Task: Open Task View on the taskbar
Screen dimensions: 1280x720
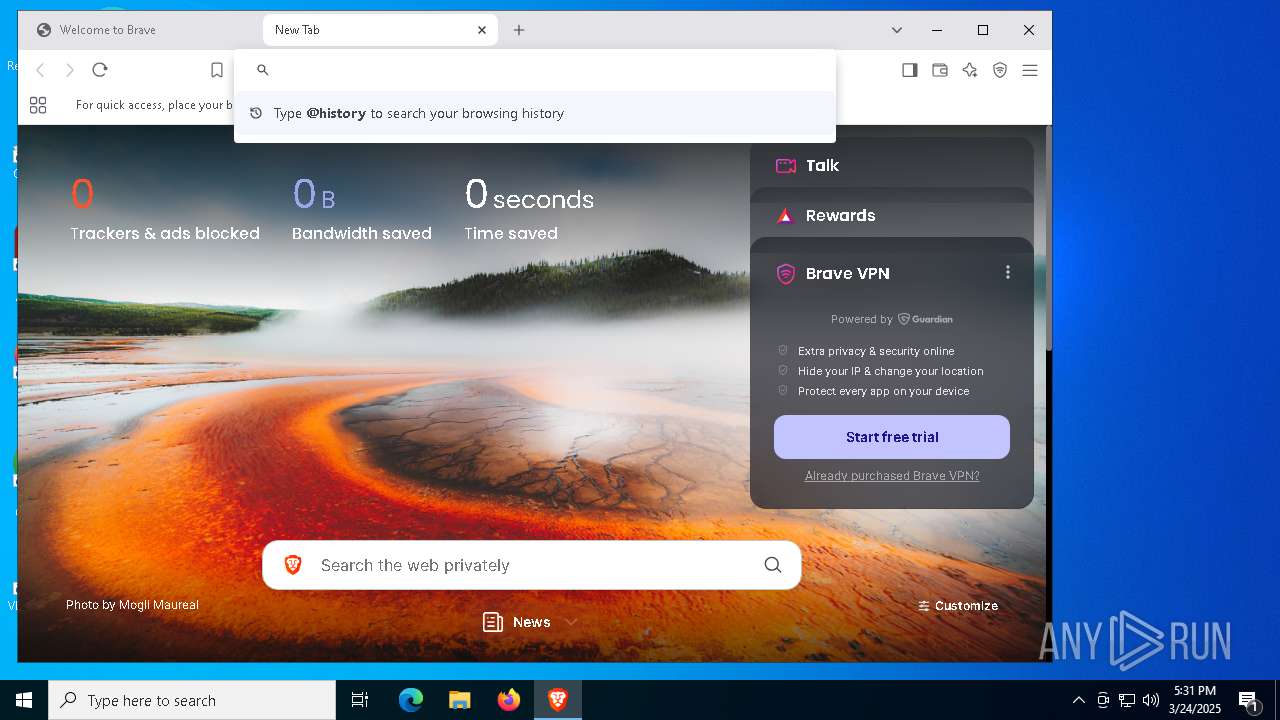Action: (x=360, y=700)
